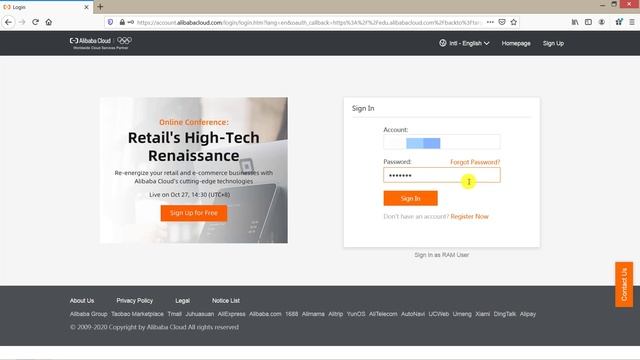
Task: Open Notice List footer link
Action: (x=226, y=300)
